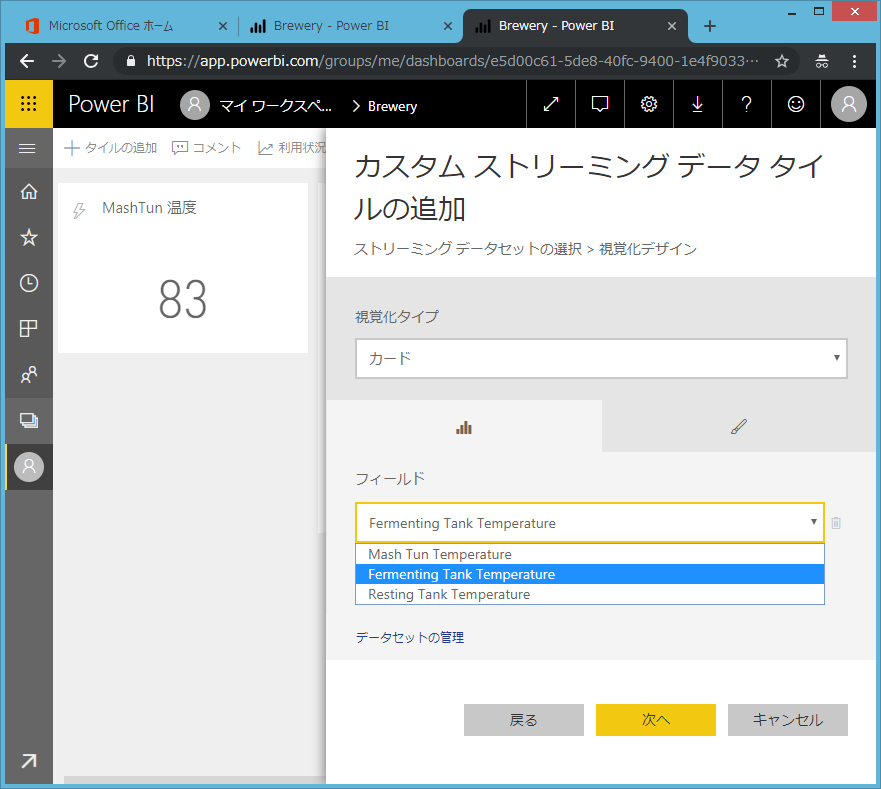The width and height of the screenshot is (881, 789).
Task: Click the コメント comments button
Action: coord(206,148)
